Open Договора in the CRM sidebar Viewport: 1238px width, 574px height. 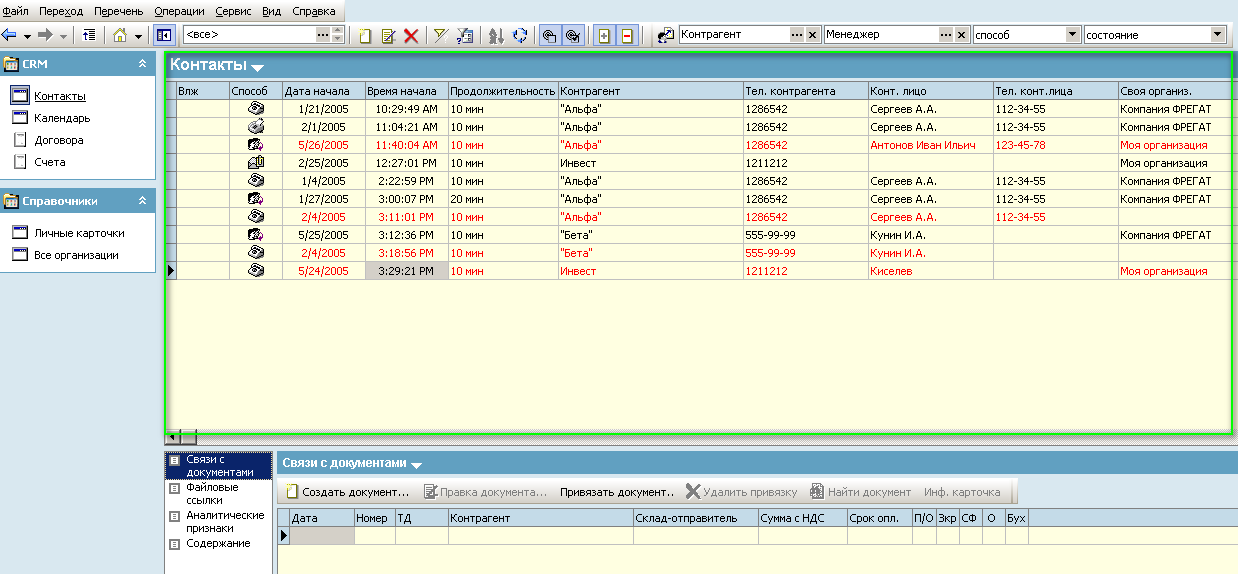59,141
